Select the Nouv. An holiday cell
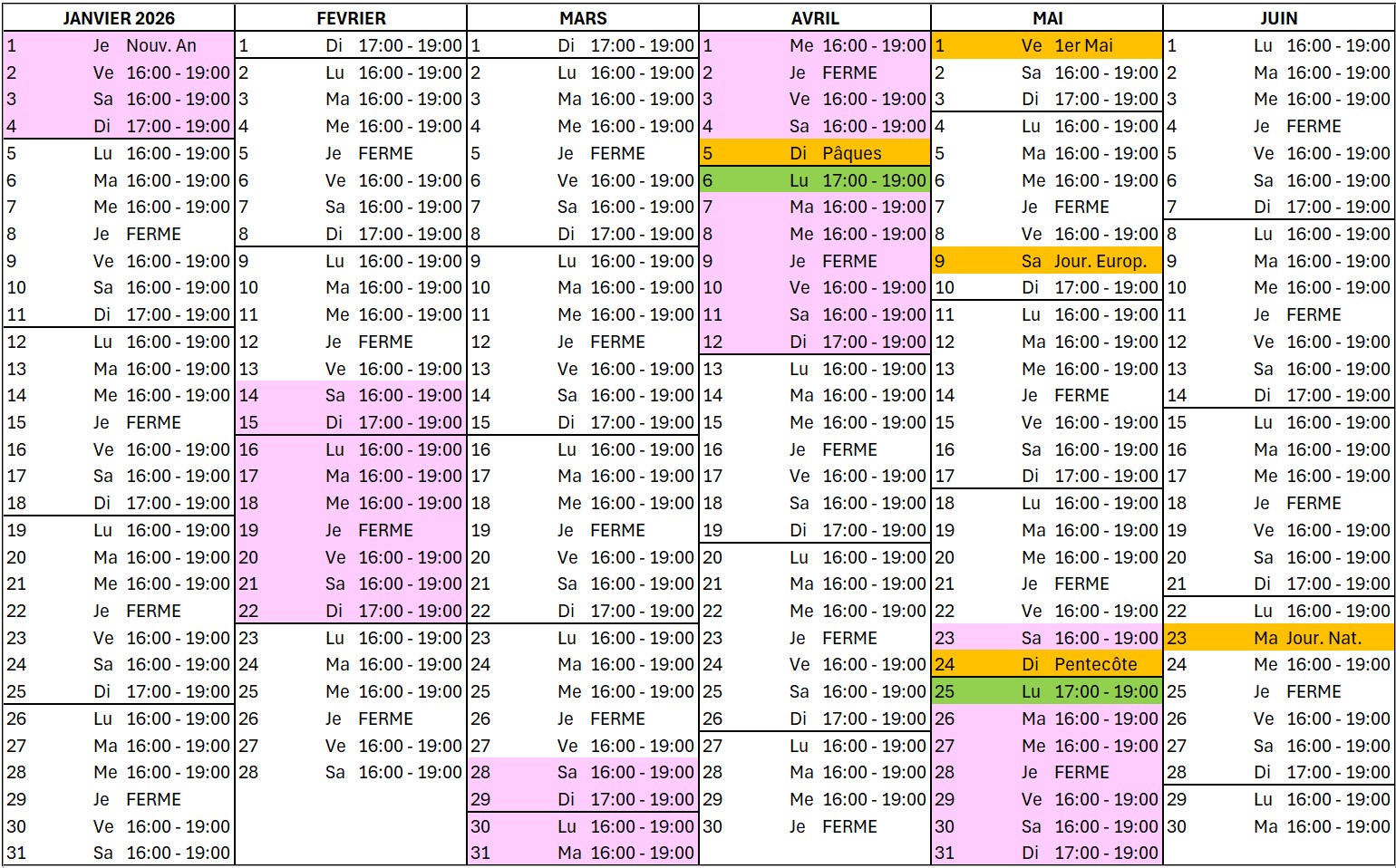Image resolution: width=1396 pixels, height=868 pixels. [x=161, y=45]
